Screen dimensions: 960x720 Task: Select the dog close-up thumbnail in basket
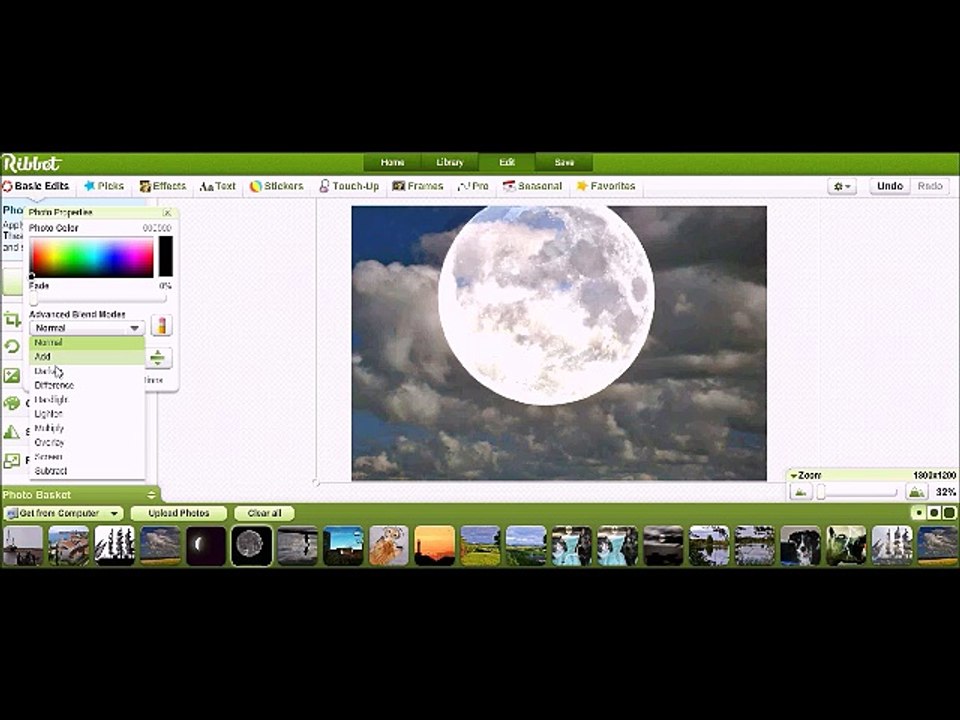click(x=800, y=545)
